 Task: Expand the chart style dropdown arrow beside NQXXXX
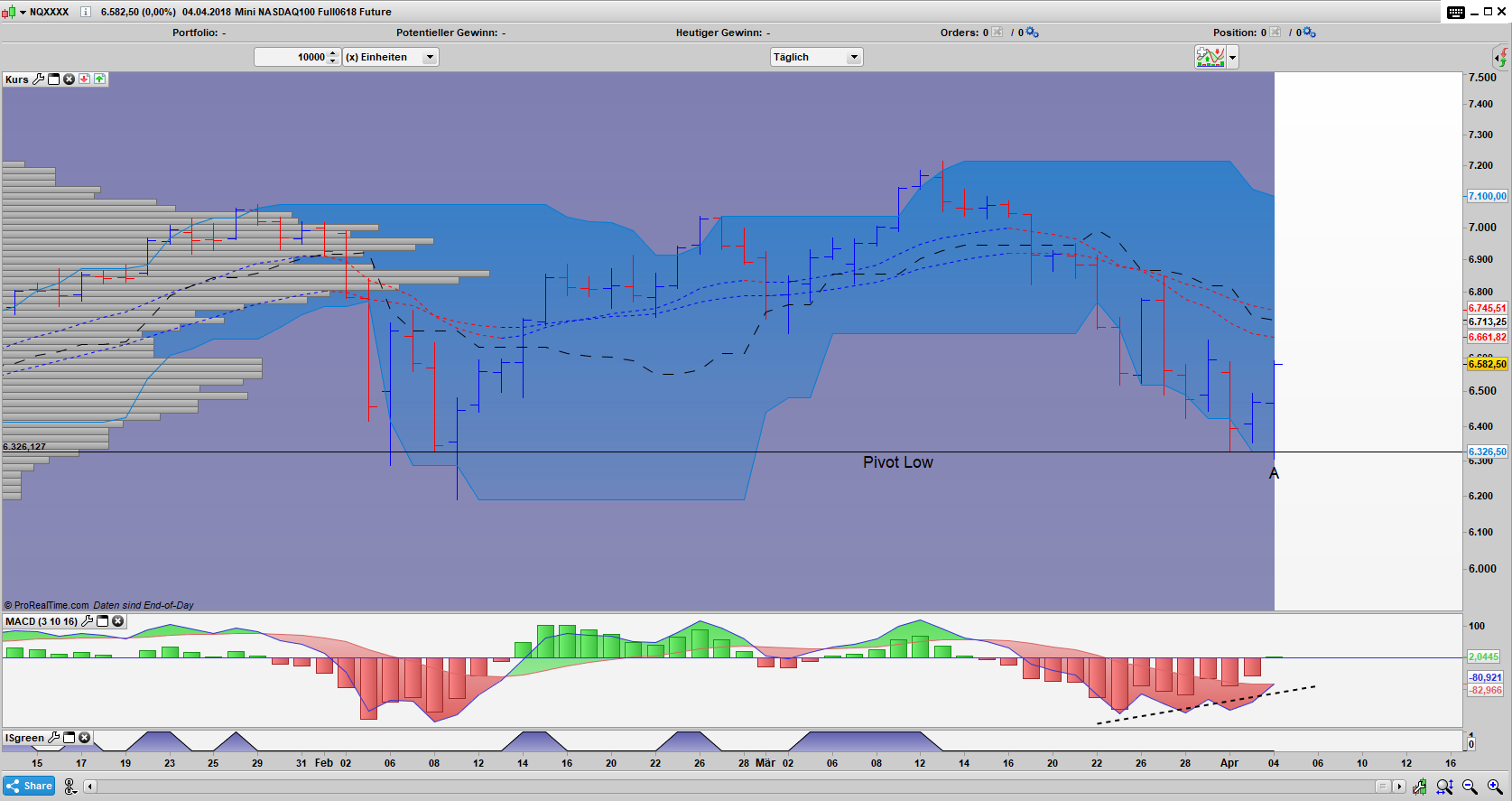coord(23,13)
